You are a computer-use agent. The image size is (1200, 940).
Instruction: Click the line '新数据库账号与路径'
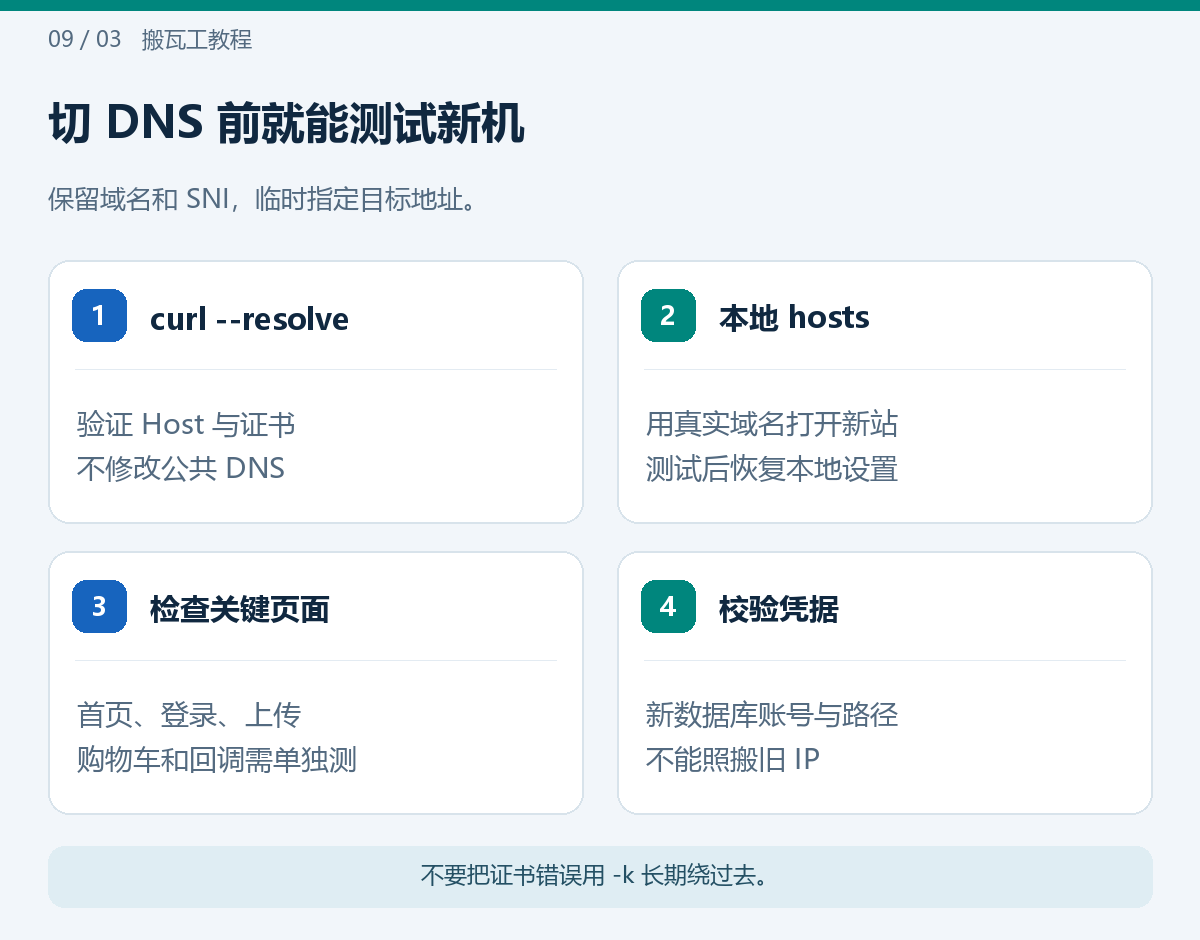point(772,715)
